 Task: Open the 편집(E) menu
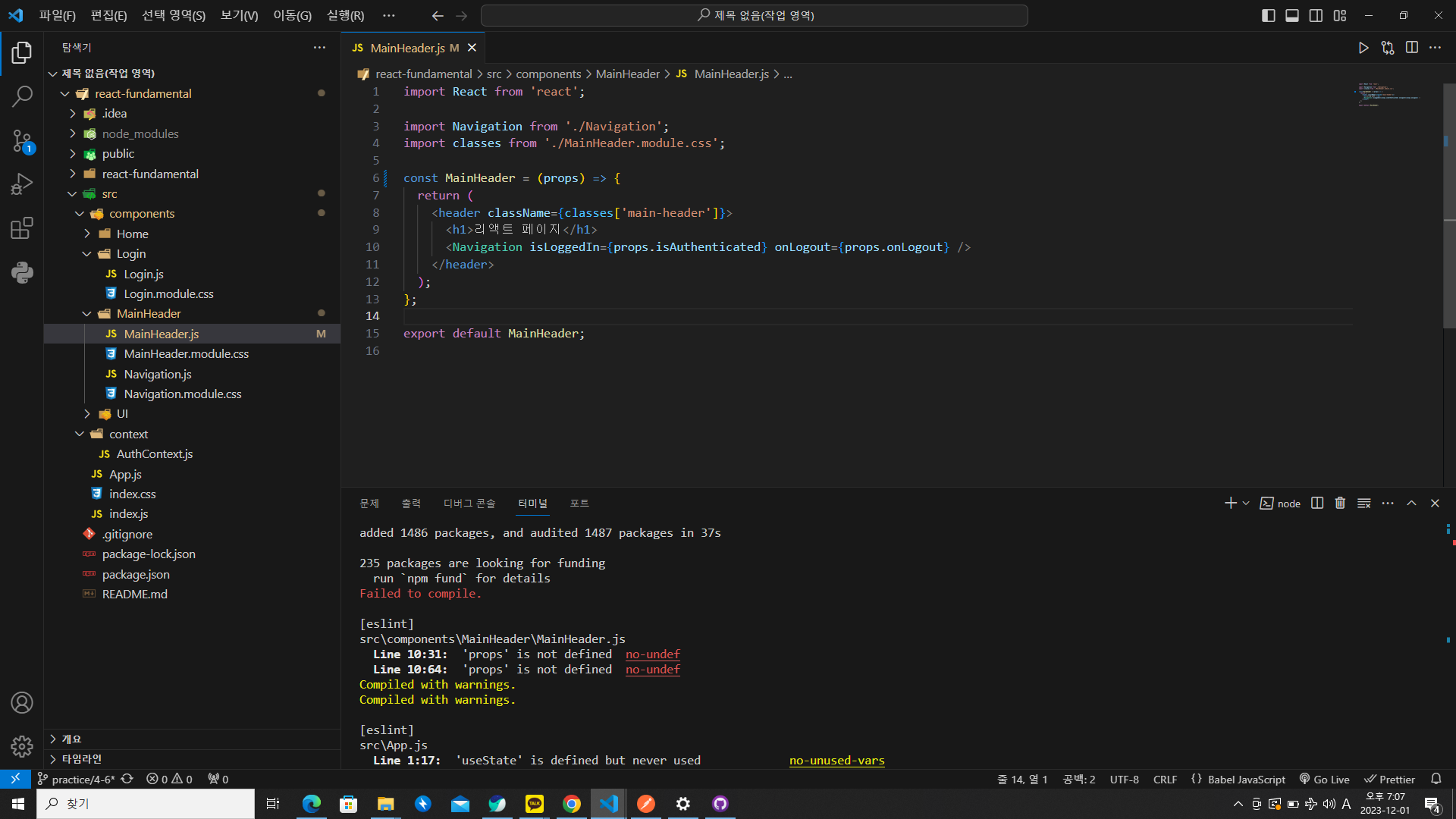tap(108, 15)
